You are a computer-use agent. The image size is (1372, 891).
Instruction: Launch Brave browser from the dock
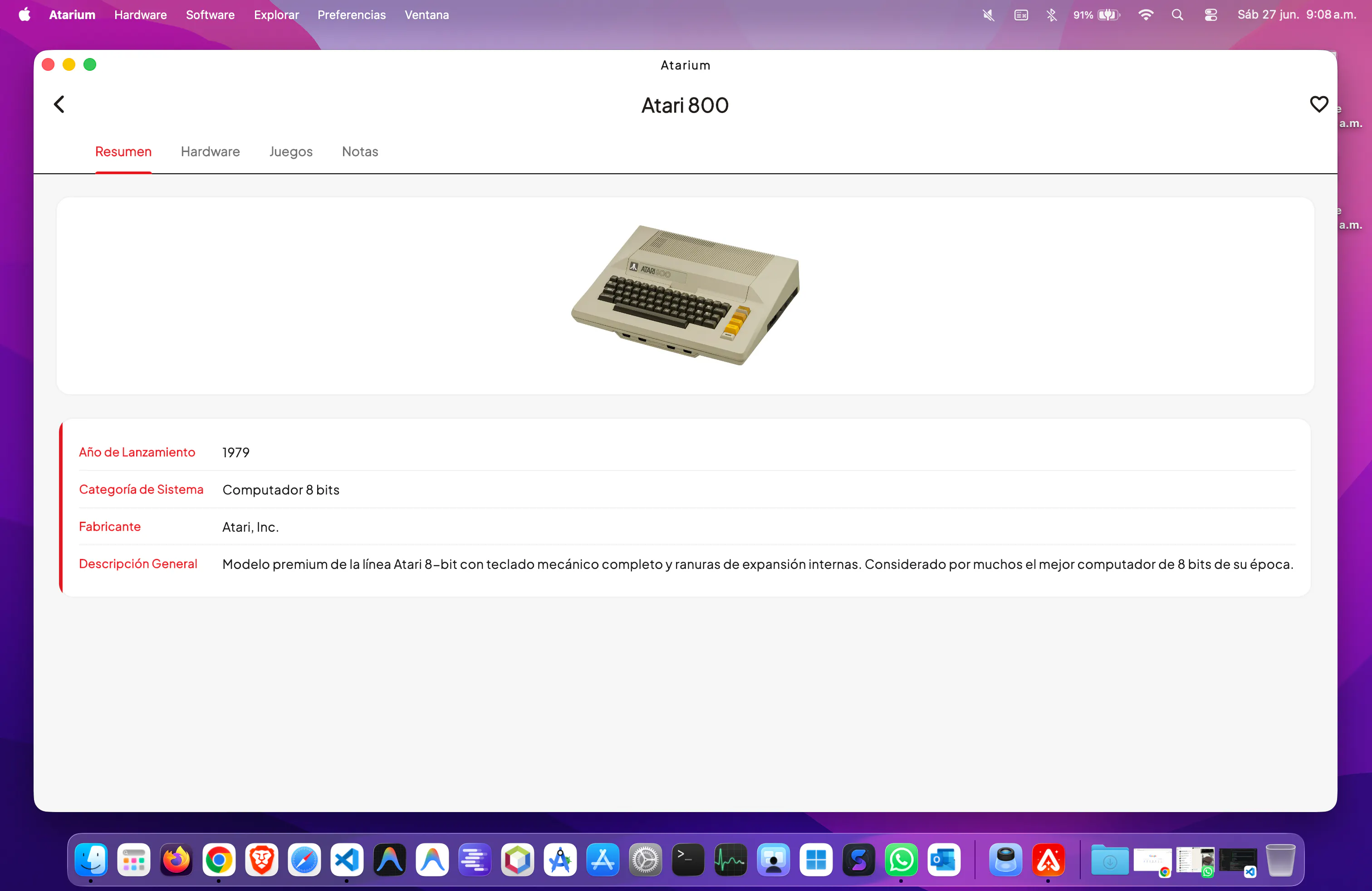click(262, 860)
